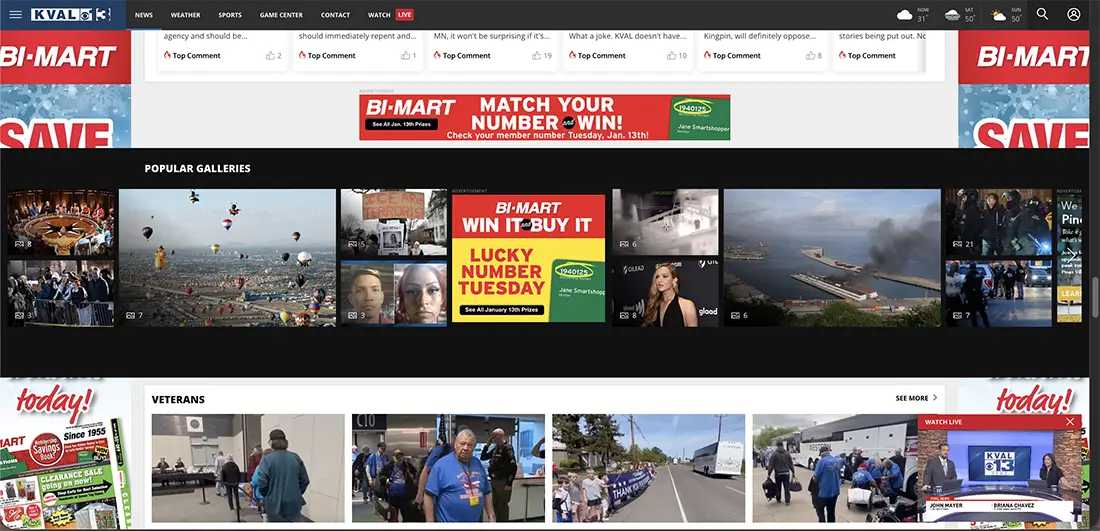Viewport: 1100px width, 531px height.
Task: Click the Veterans section heading
Action: [x=178, y=399]
